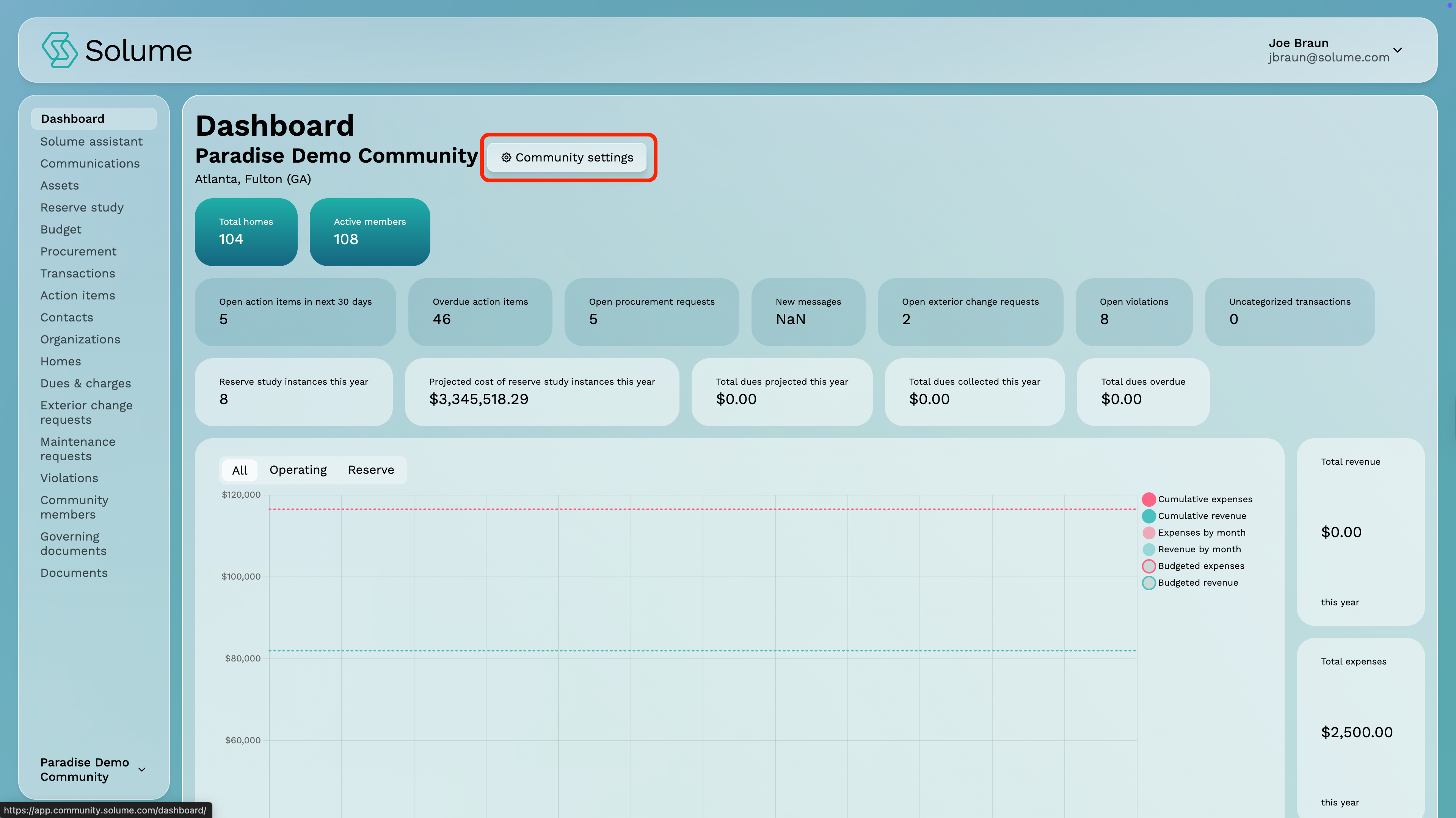
Task: Open Governing documents in the sidebar
Action: pos(74,544)
